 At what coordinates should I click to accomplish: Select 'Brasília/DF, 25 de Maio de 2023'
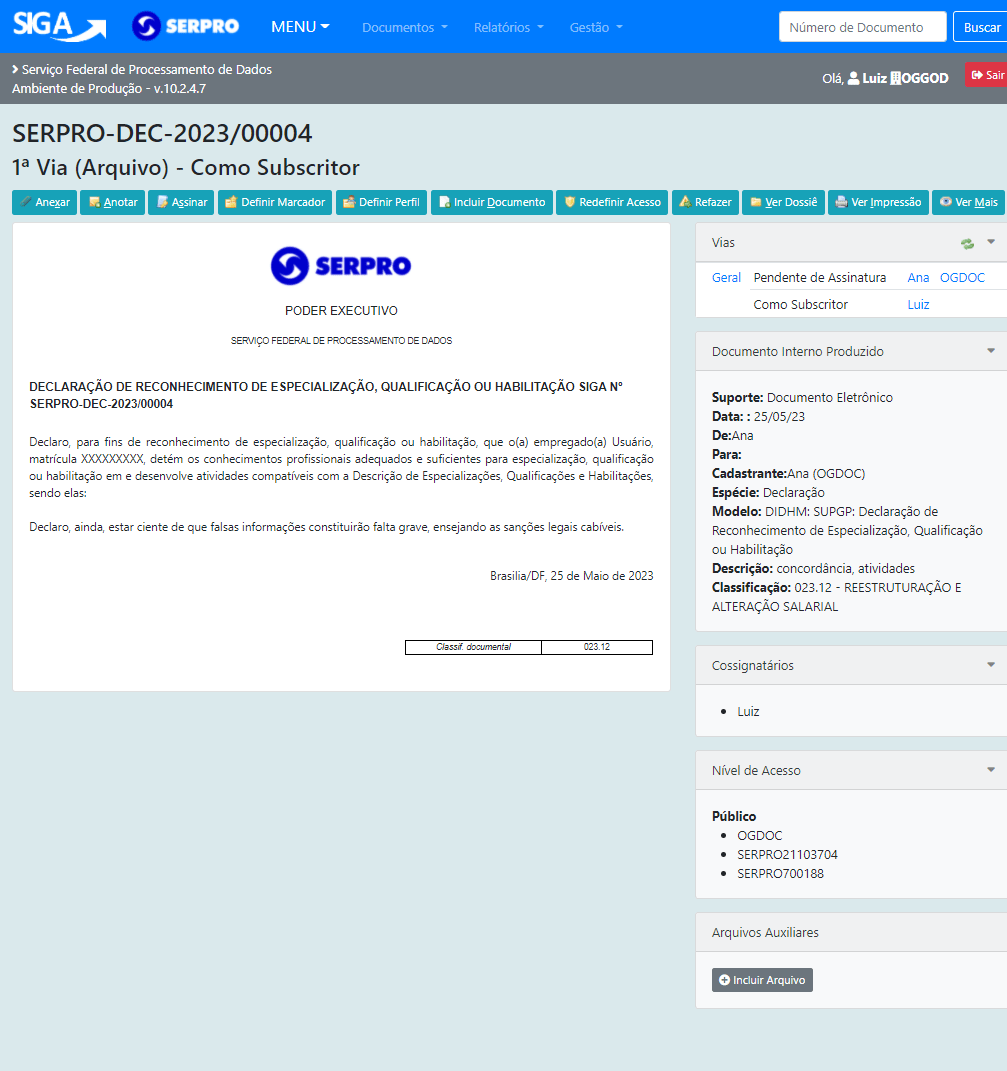point(571,576)
